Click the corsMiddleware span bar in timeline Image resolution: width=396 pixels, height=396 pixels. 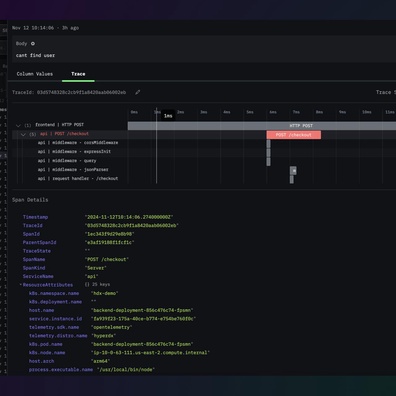pyautogui.click(x=268, y=144)
